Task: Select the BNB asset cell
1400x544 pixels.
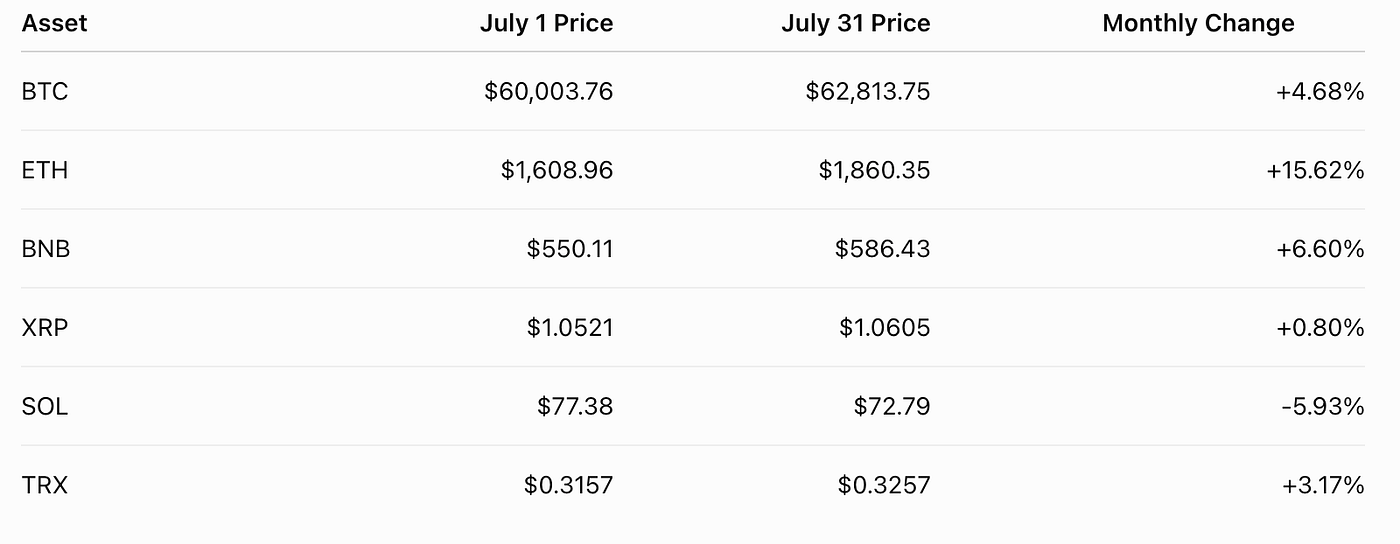Action: tap(46, 249)
